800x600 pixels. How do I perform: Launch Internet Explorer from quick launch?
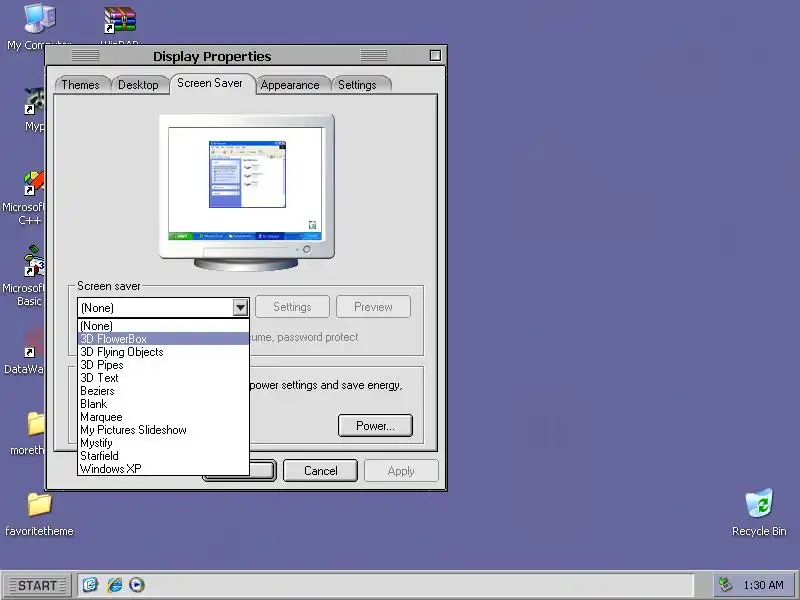pos(114,585)
